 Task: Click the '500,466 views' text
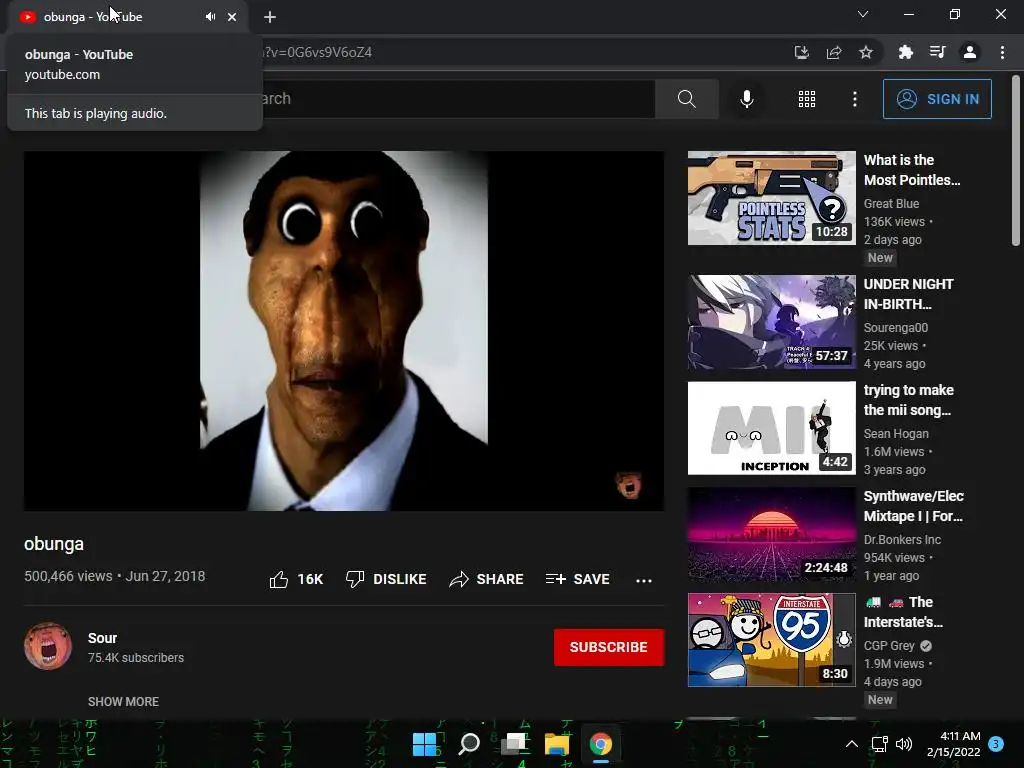[x=68, y=576]
